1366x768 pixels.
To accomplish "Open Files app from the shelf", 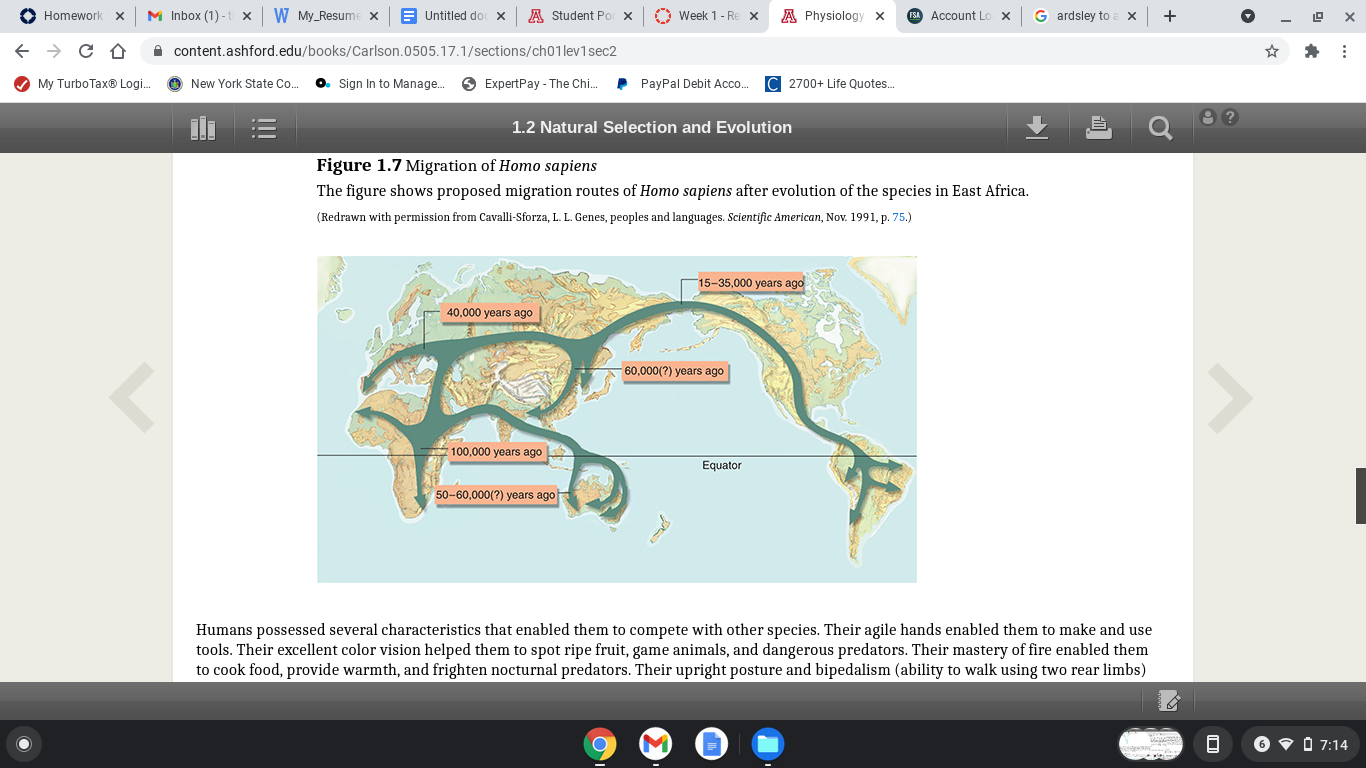I will click(x=768, y=744).
